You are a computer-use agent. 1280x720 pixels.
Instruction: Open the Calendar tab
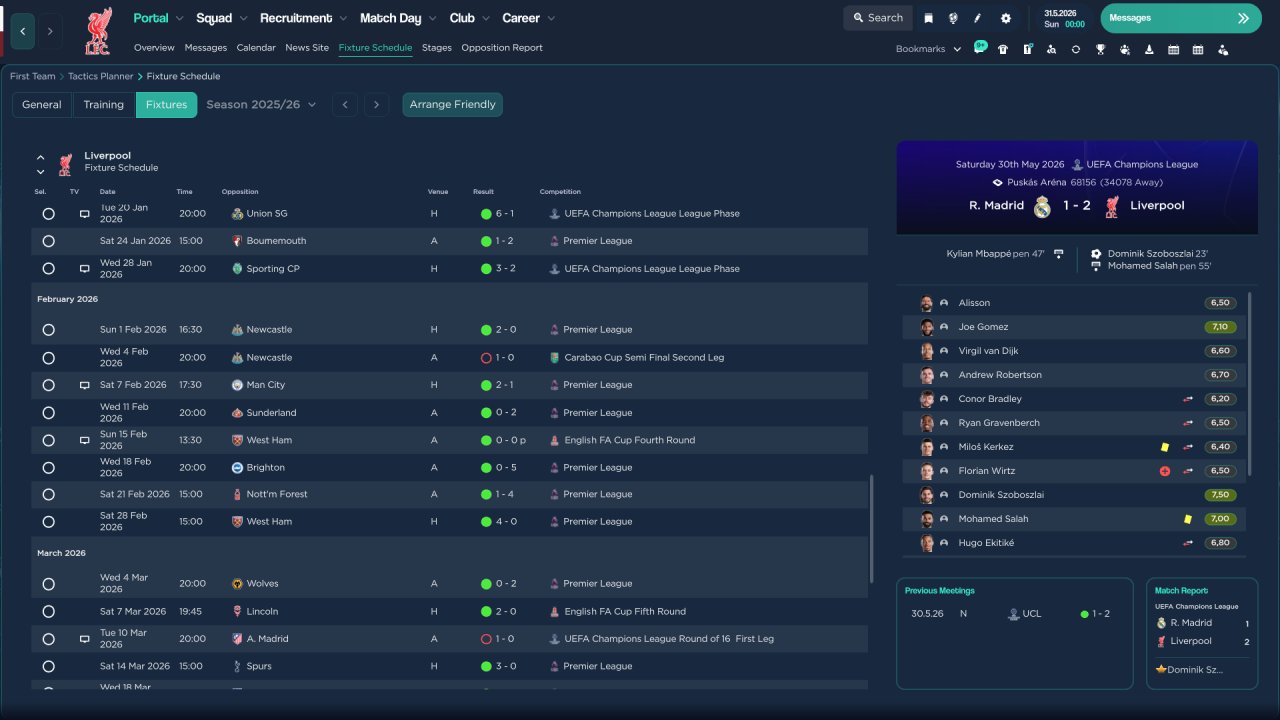coord(256,48)
